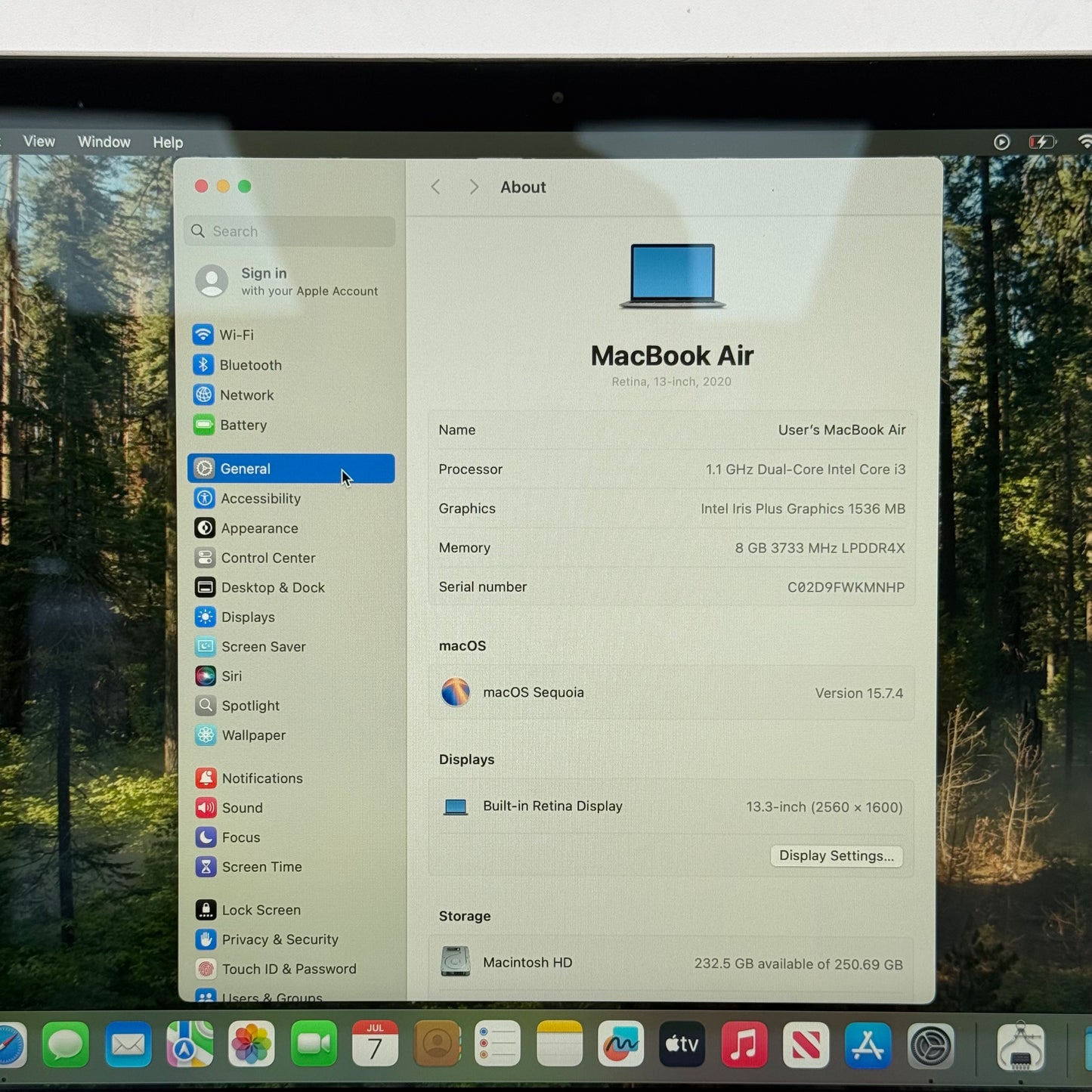
Task: Open Siri settings
Action: click(291, 676)
